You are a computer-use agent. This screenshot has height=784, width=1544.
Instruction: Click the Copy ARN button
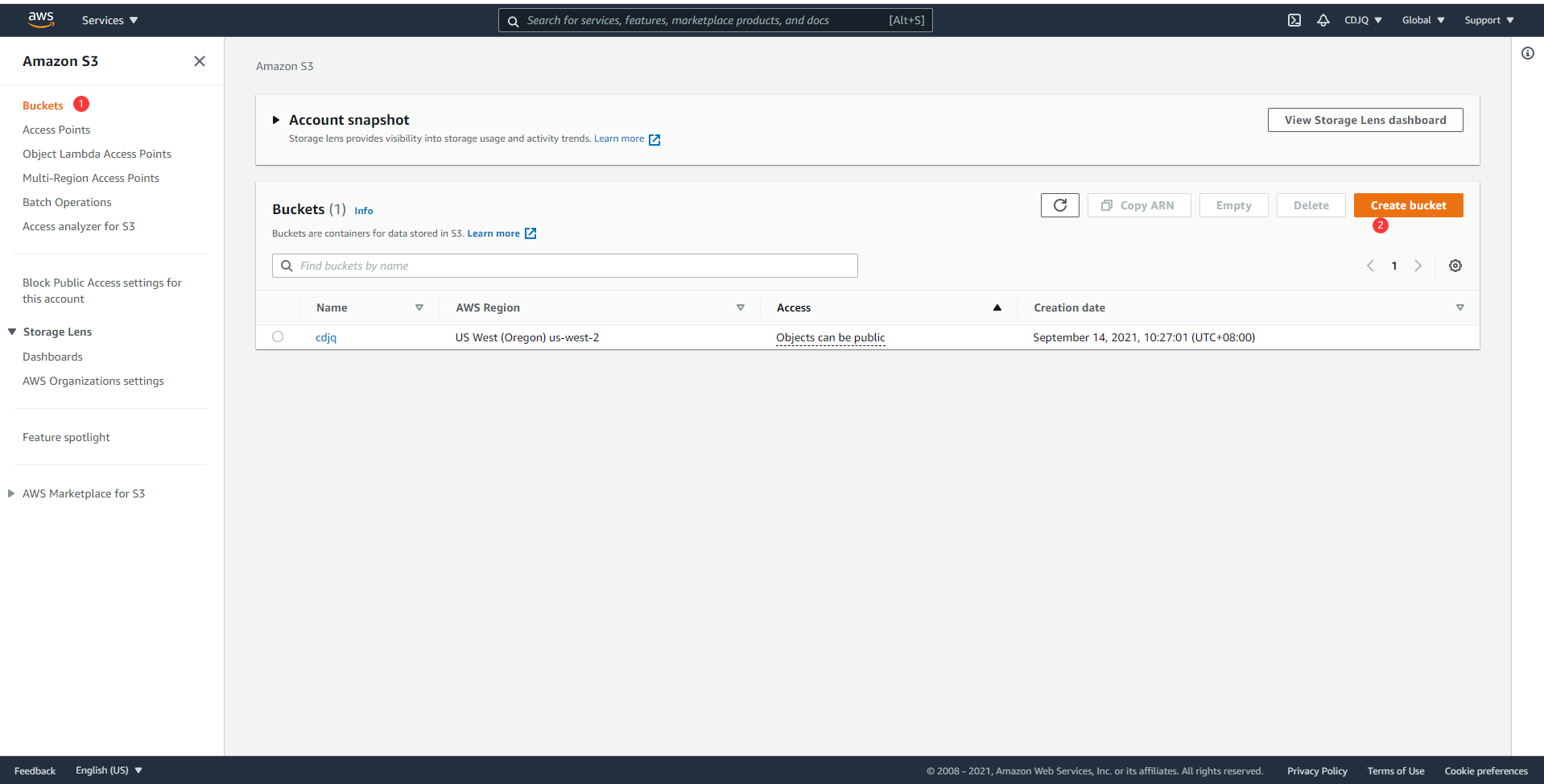(x=1139, y=205)
